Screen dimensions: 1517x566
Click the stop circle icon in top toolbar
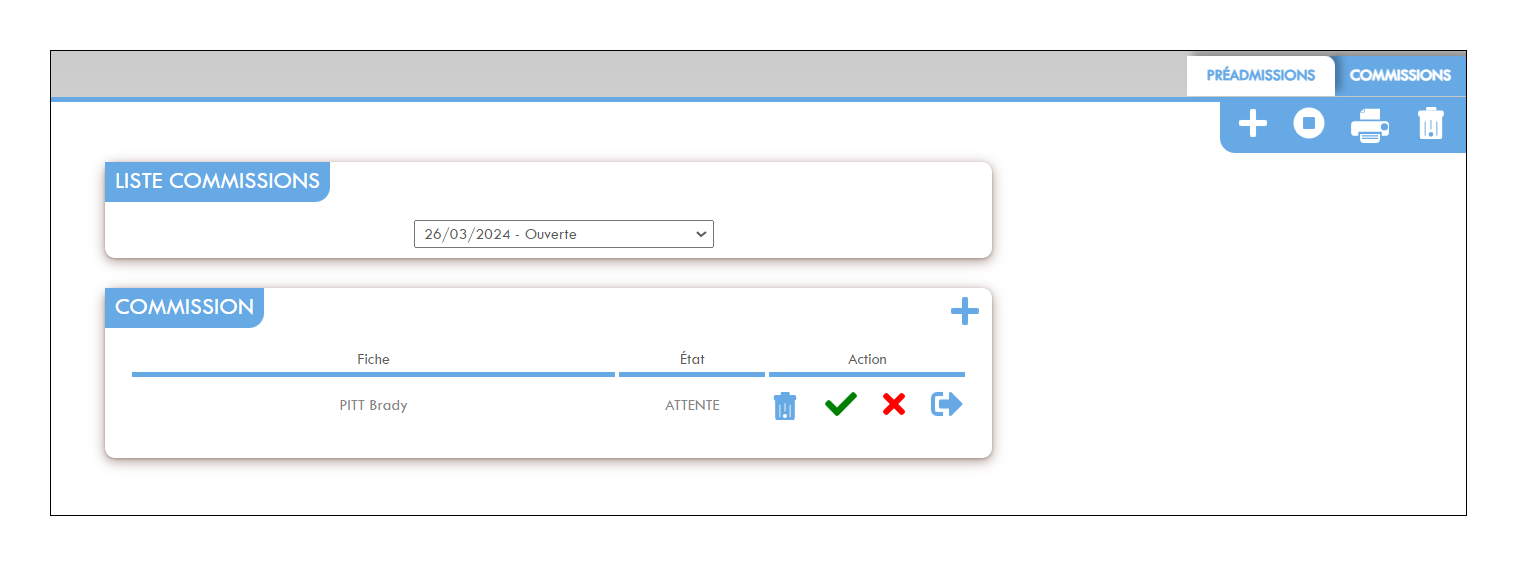click(1309, 124)
